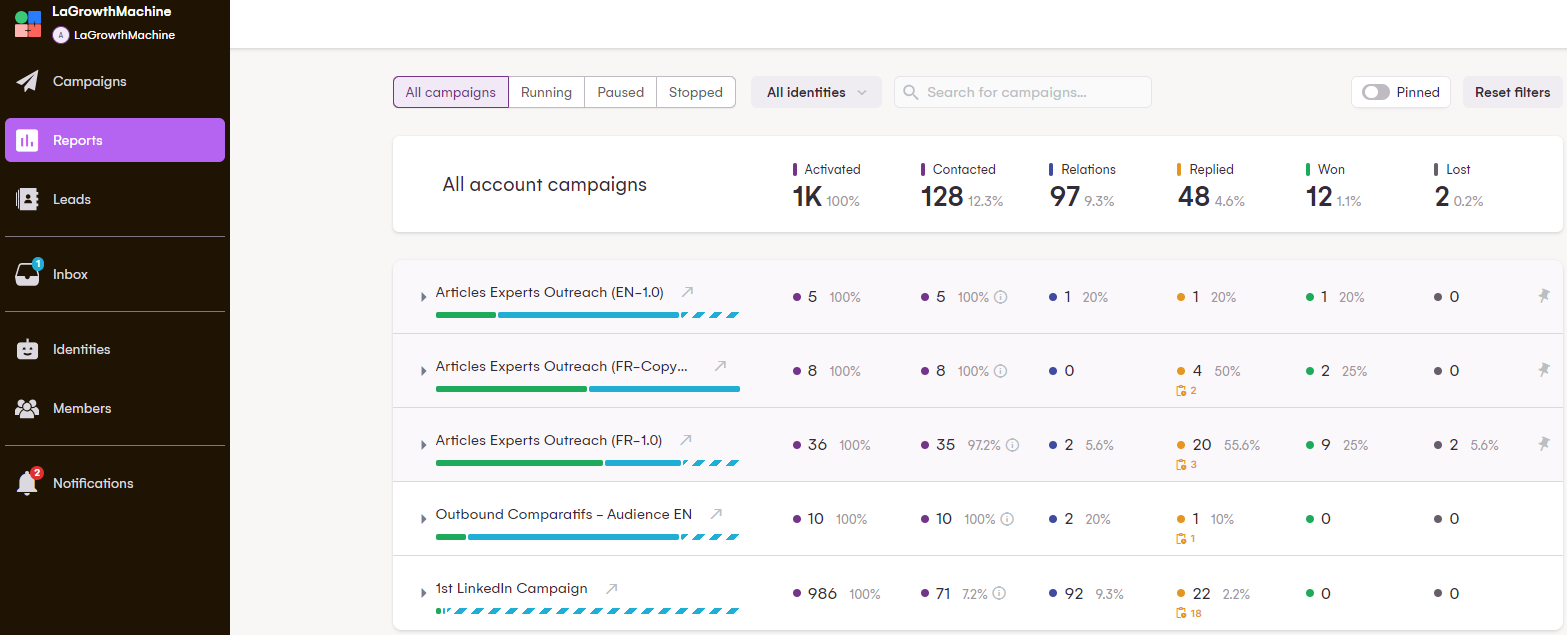
Task: Click progress bar of Articles Experts Outreach (FR-1.0)
Action: [x=587, y=463]
